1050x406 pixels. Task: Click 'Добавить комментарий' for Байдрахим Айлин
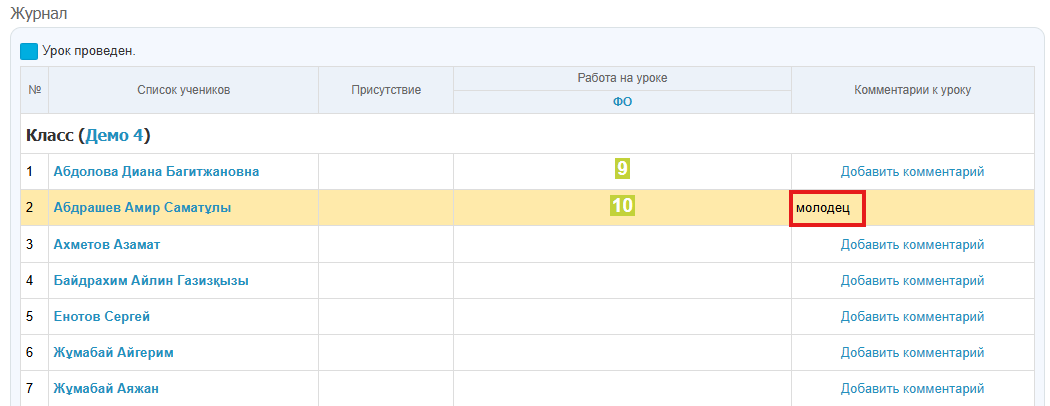click(x=912, y=281)
